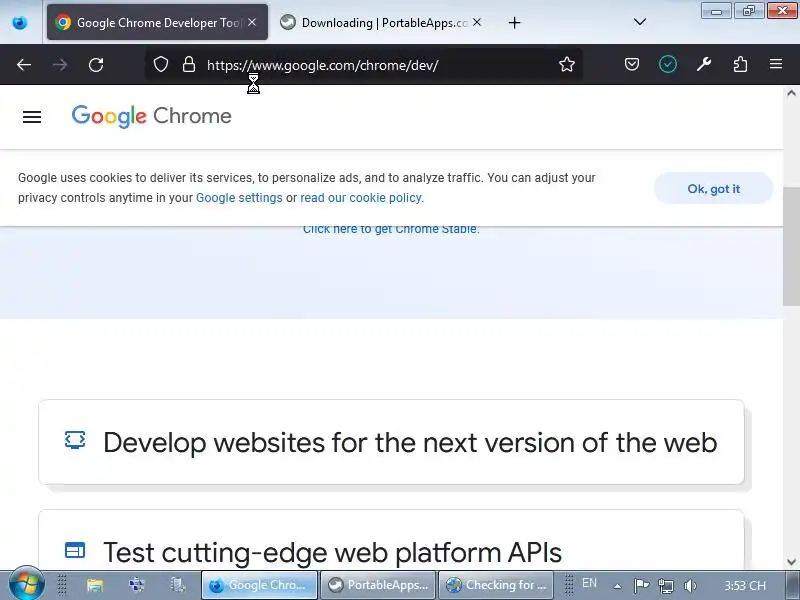This screenshot has height=600, width=800.
Task: Open the Save to Pocket icon
Action: coord(632,65)
